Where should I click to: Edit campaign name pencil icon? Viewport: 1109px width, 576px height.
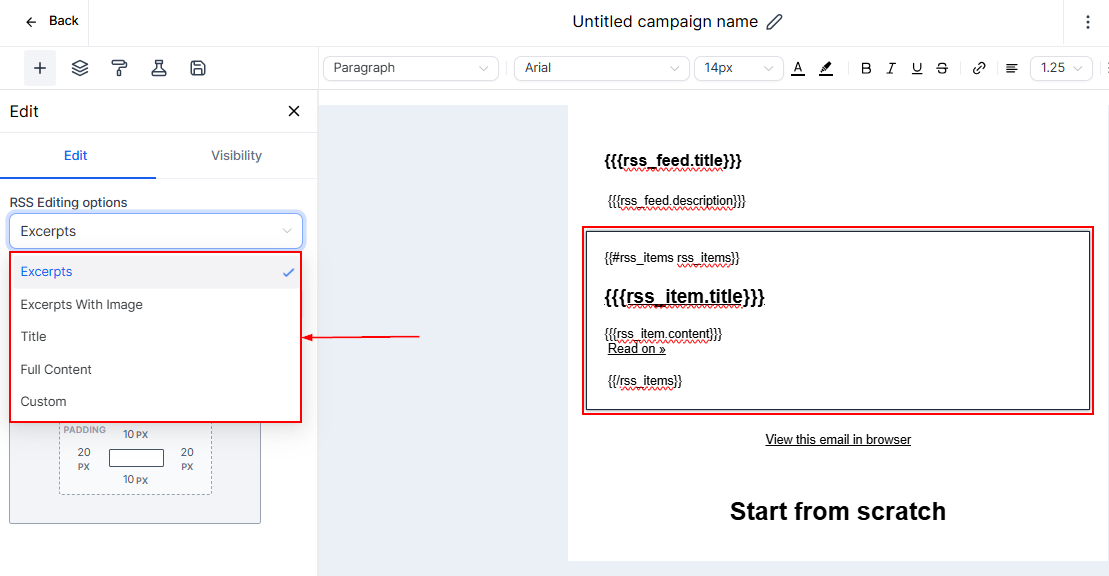point(774,22)
